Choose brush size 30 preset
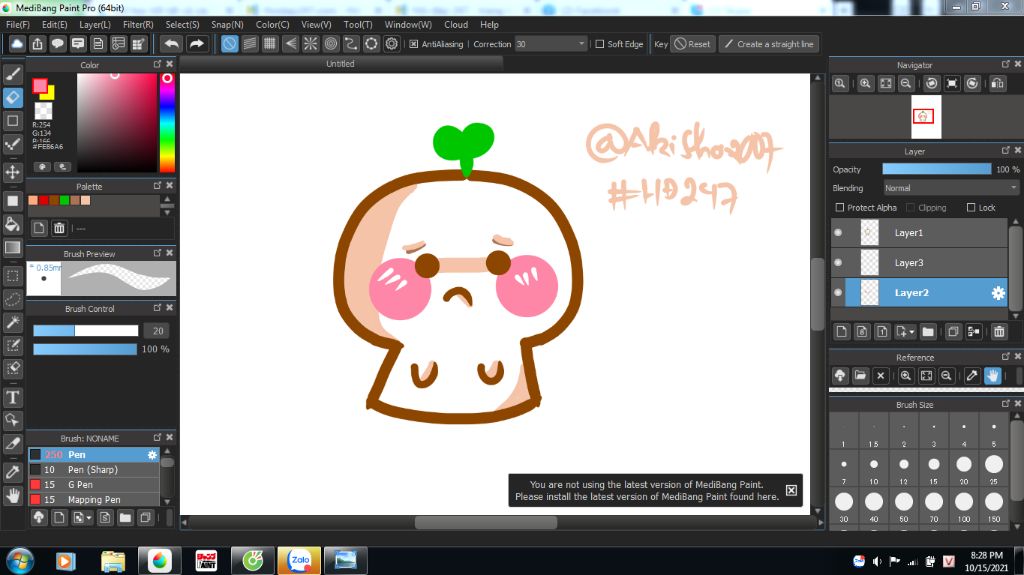1024x575 pixels. point(844,504)
